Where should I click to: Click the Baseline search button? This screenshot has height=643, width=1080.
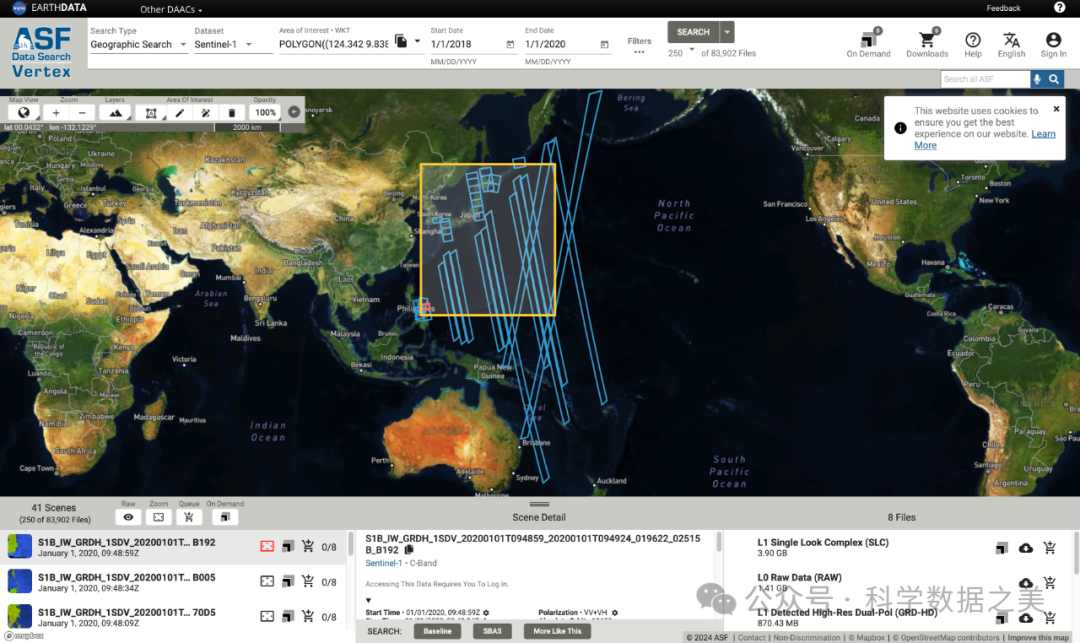[x=437, y=631]
